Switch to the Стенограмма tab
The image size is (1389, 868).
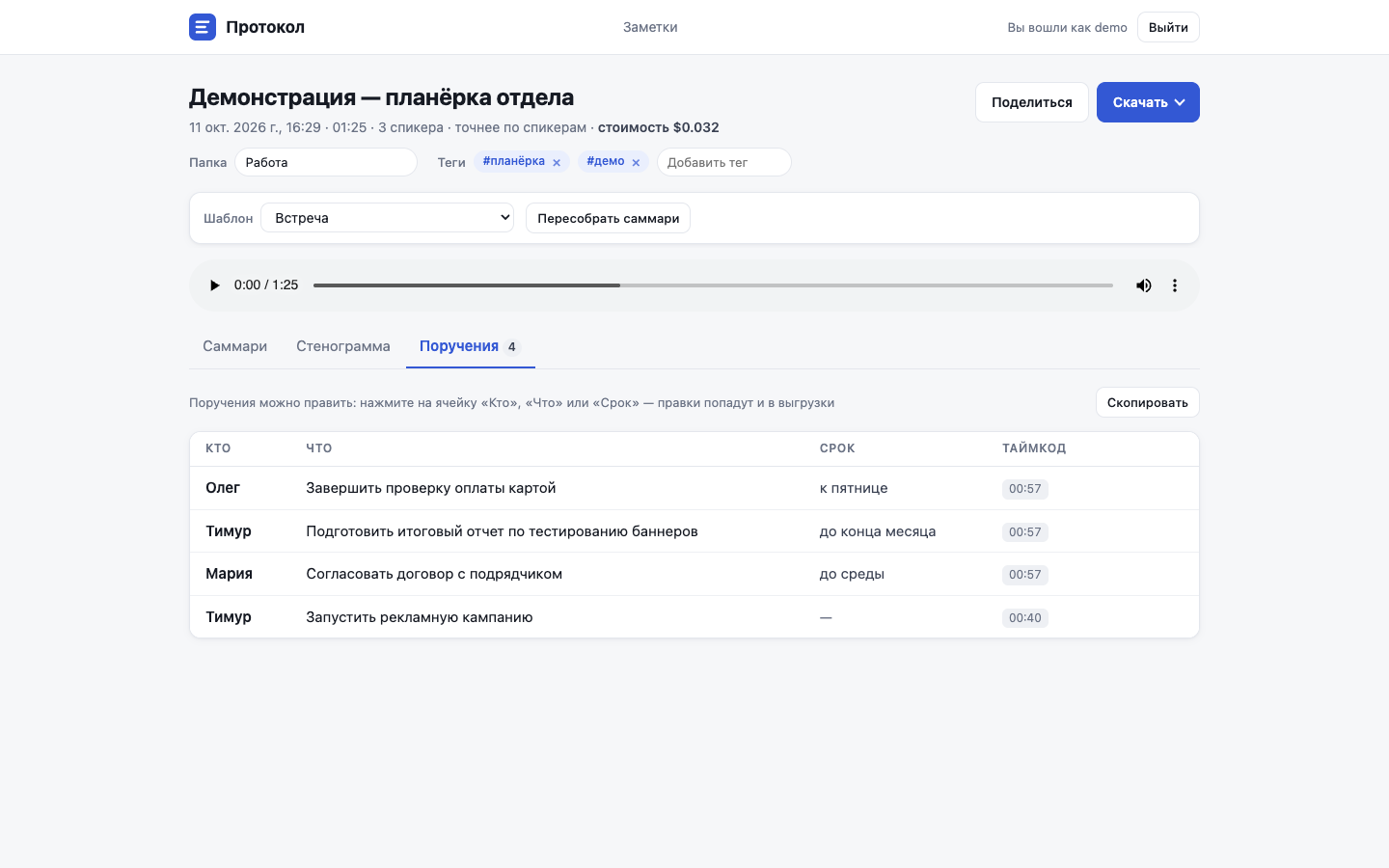click(x=343, y=346)
